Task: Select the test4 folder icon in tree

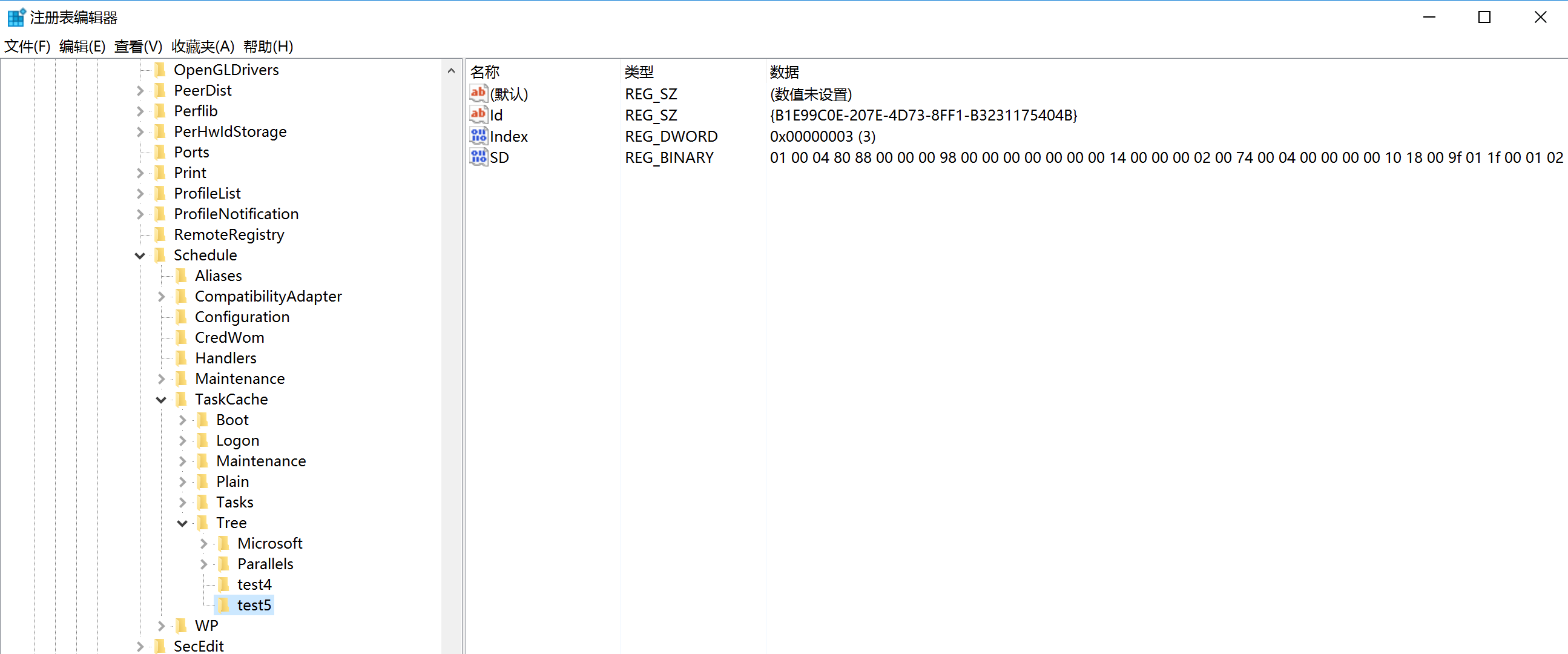Action: pyautogui.click(x=224, y=584)
